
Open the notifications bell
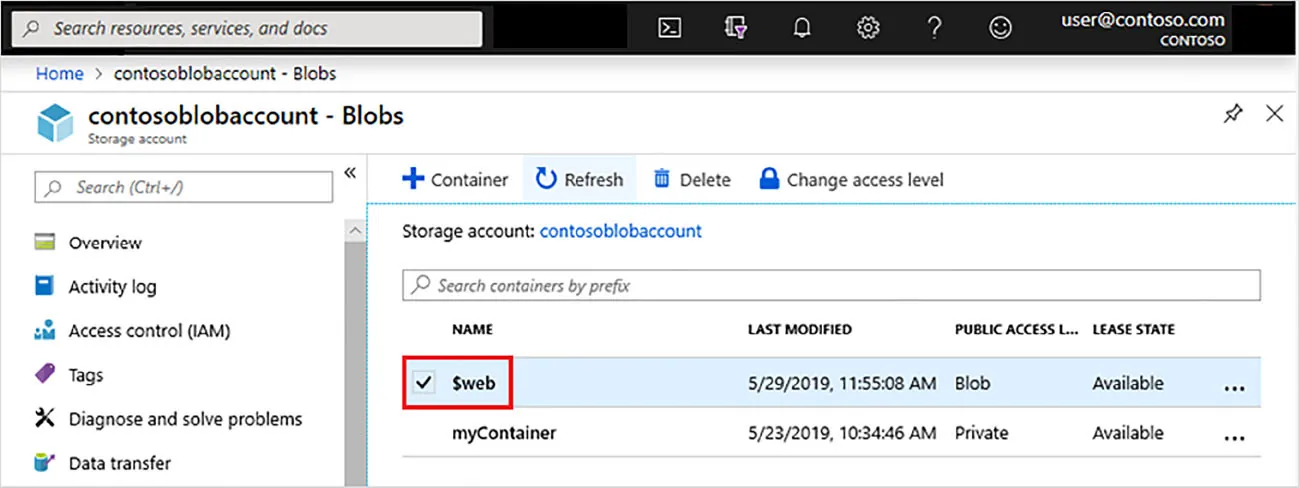coord(802,28)
